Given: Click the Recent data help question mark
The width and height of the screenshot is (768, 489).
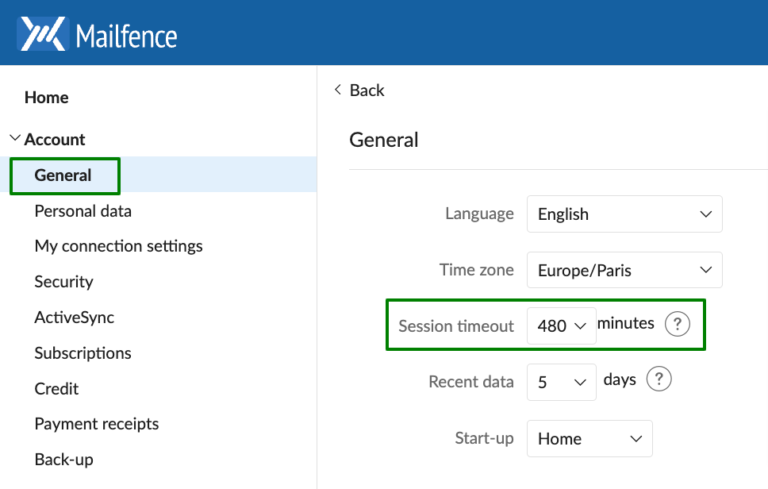Looking at the screenshot, I should click(659, 379).
